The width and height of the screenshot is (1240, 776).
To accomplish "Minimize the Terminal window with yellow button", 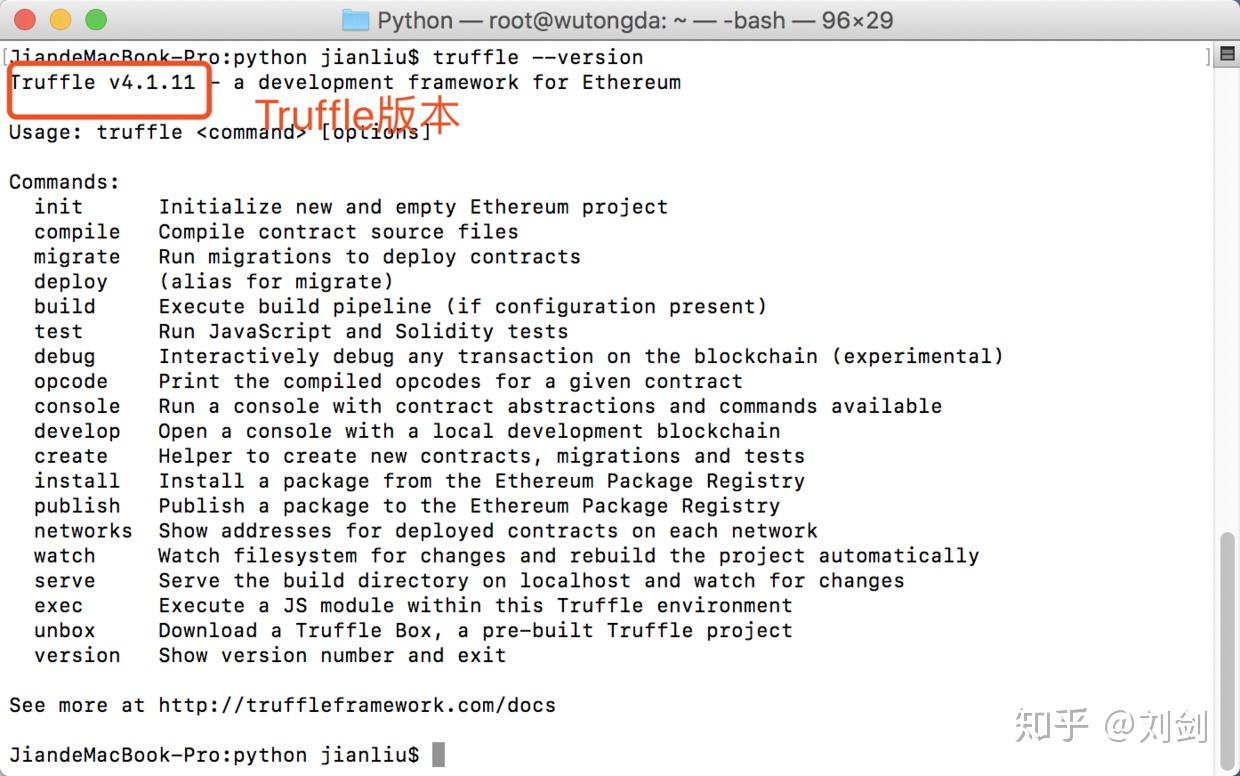I will (60, 19).
